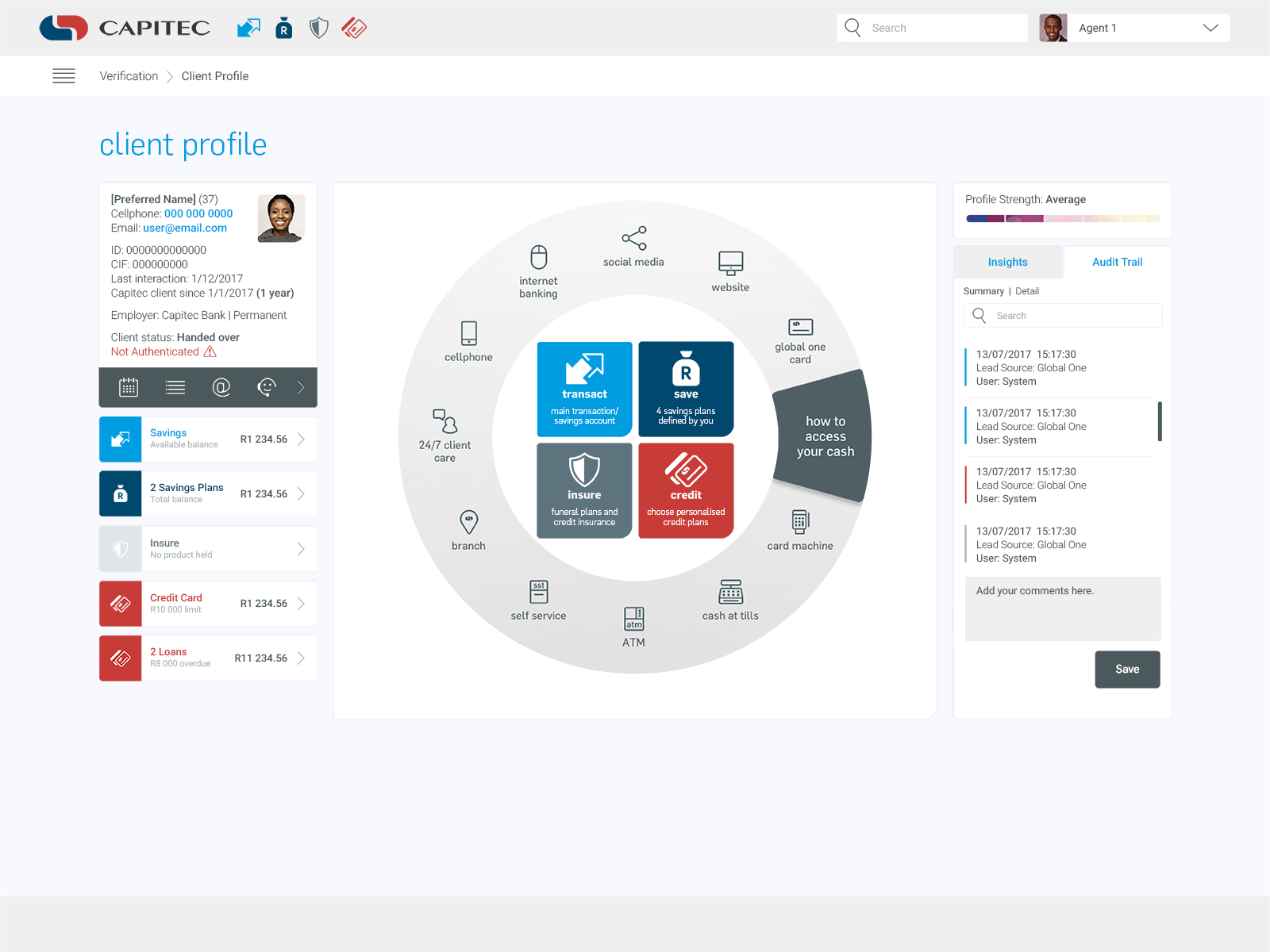Open the red-marked audit trail entry
1270x952 pixels.
click(1060, 485)
